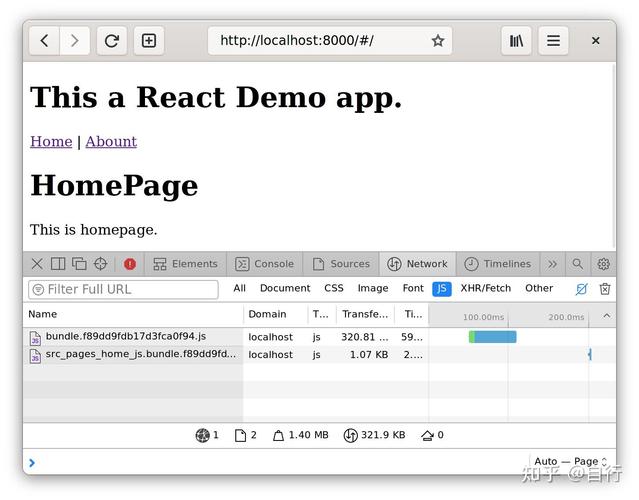The height and width of the screenshot is (500, 639).
Task: Sort by the Domain column header
Action: [276, 315]
